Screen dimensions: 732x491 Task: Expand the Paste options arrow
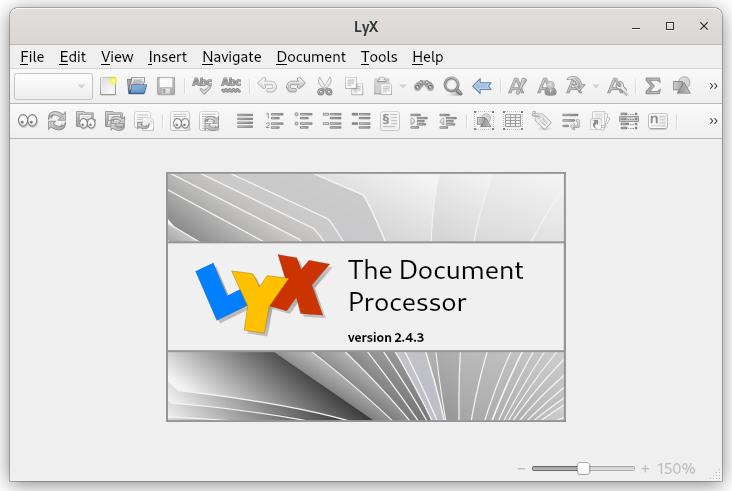[403, 86]
